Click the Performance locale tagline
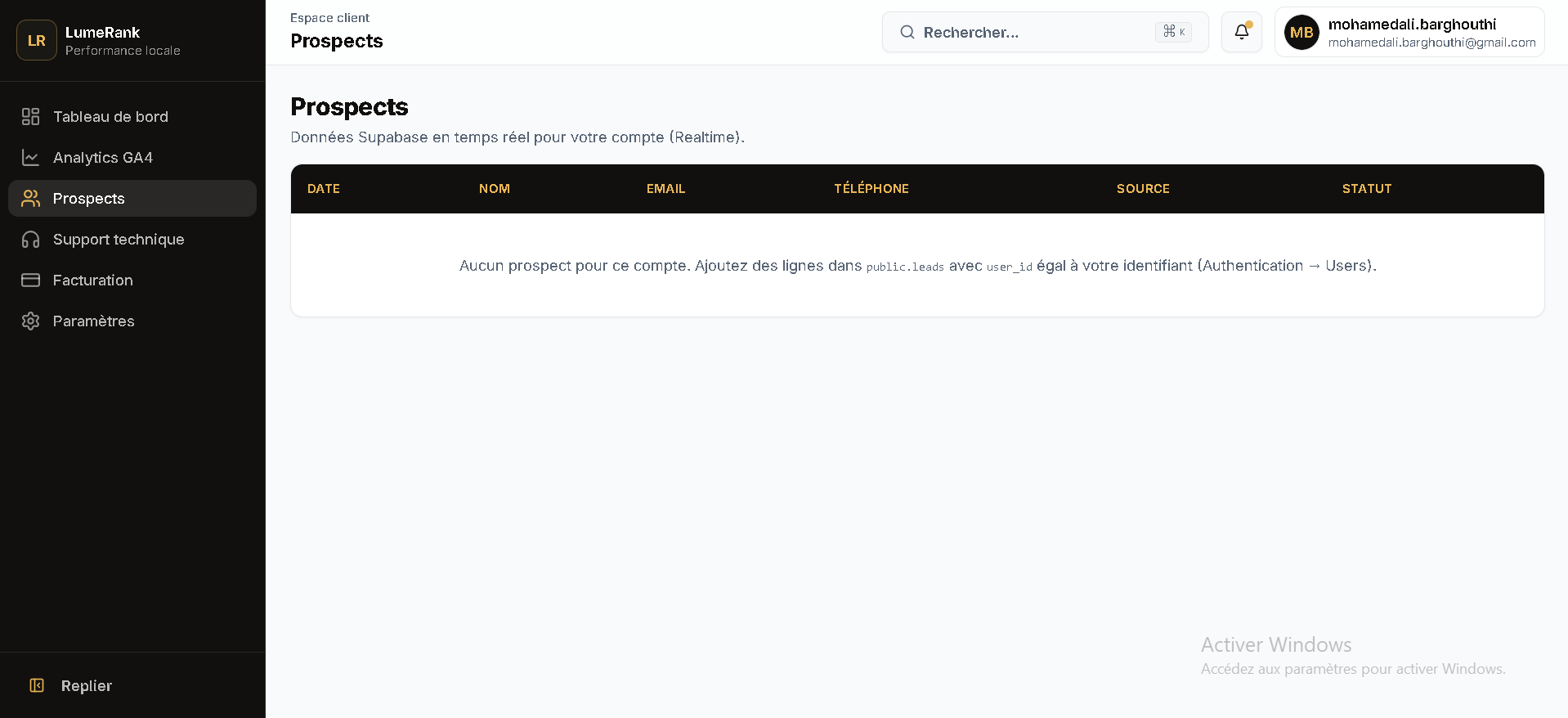The image size is (1568, 718). pos(123,51)
